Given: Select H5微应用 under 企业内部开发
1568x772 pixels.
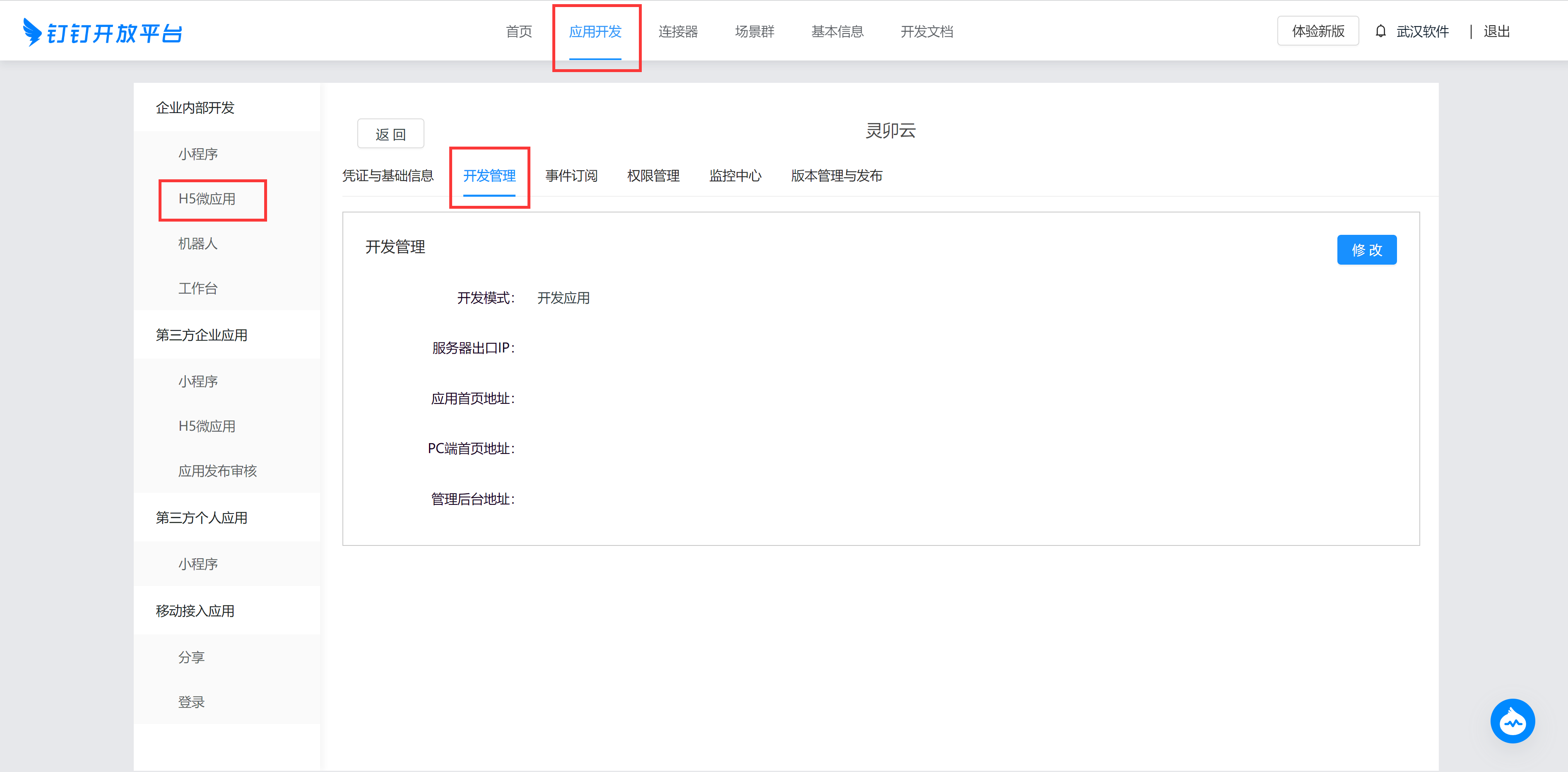Looking at the screenshot, I should pyautogui.click(x=207, y=199).
